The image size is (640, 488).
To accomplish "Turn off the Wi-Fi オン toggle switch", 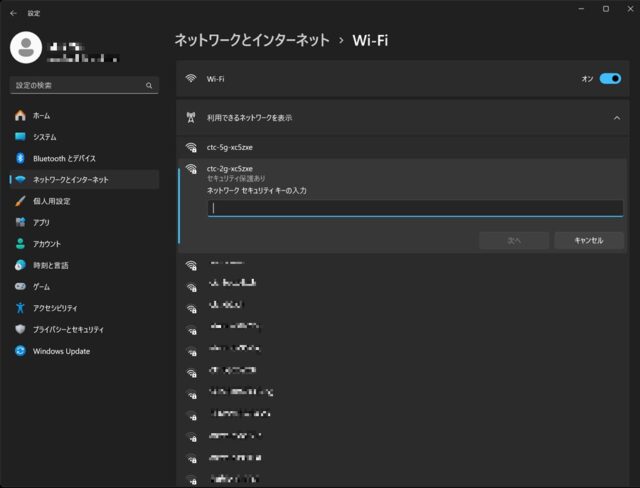I will coord(610,79).
